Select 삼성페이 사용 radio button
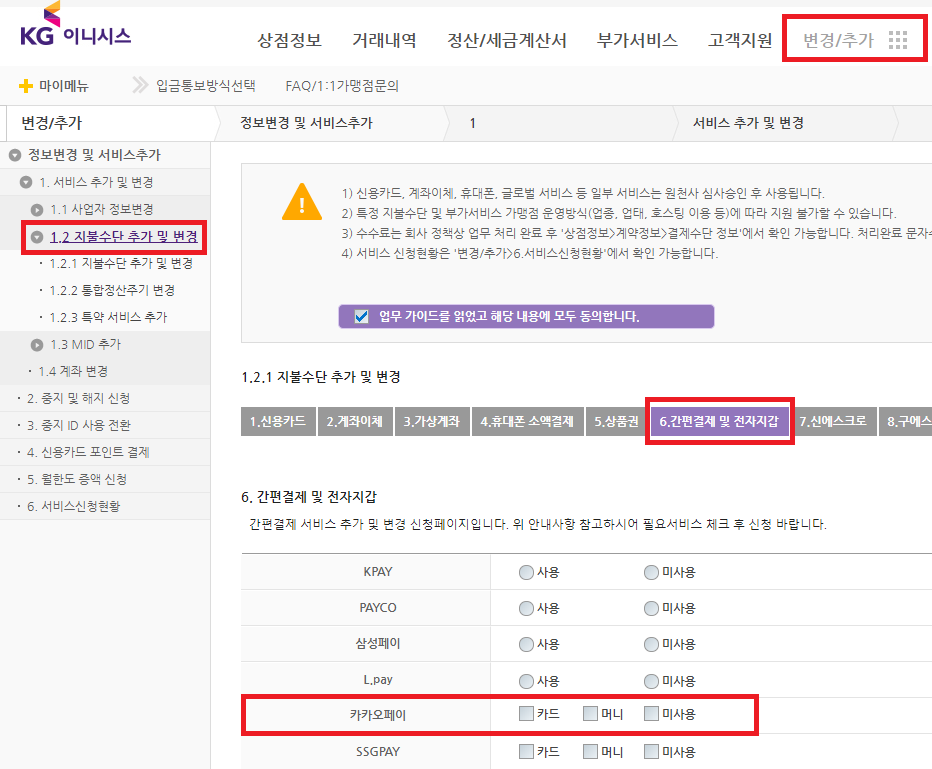Screen dimensions: 932x769 click(x=526, y=644)
